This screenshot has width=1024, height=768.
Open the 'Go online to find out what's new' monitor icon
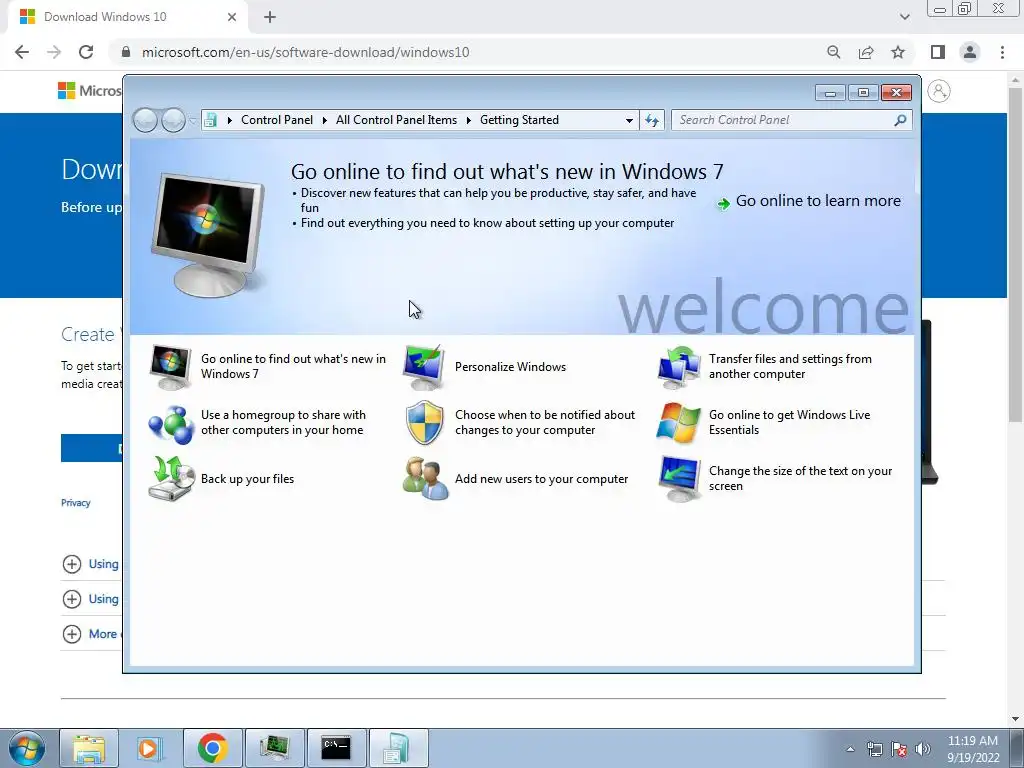170,367
